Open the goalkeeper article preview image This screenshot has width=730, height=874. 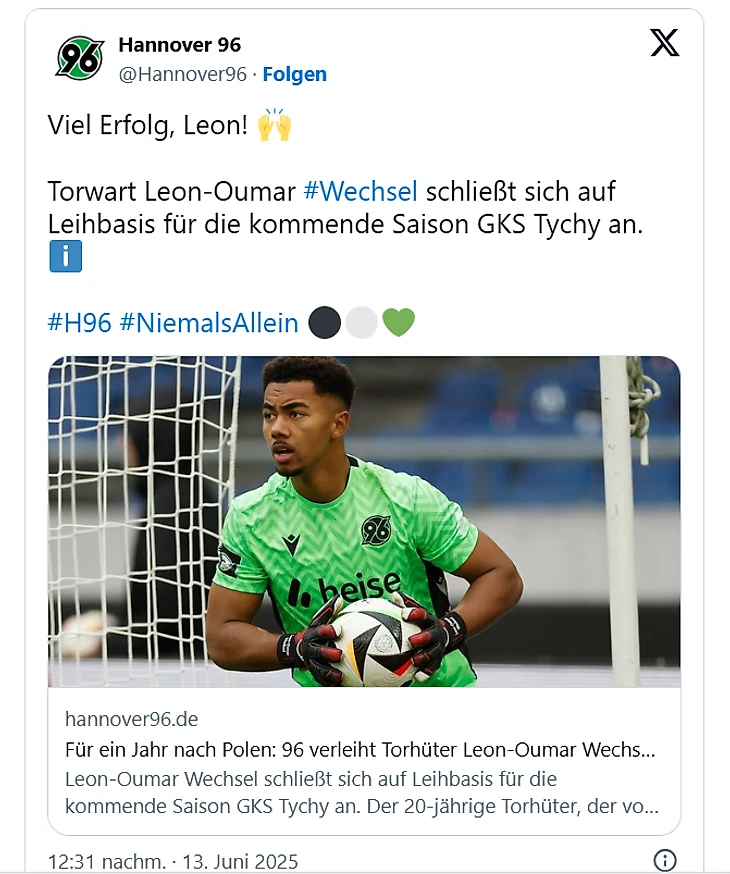pos(364,521)
